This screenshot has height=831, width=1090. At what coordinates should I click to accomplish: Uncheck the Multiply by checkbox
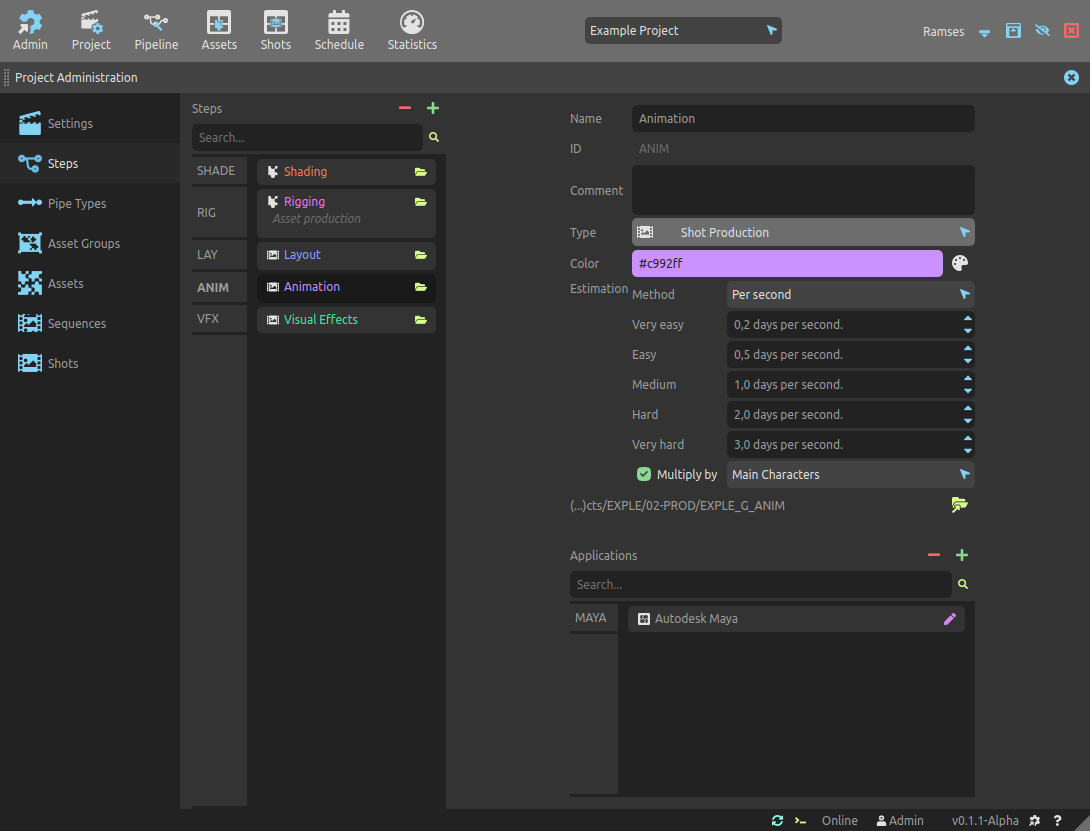pos(644,474)
